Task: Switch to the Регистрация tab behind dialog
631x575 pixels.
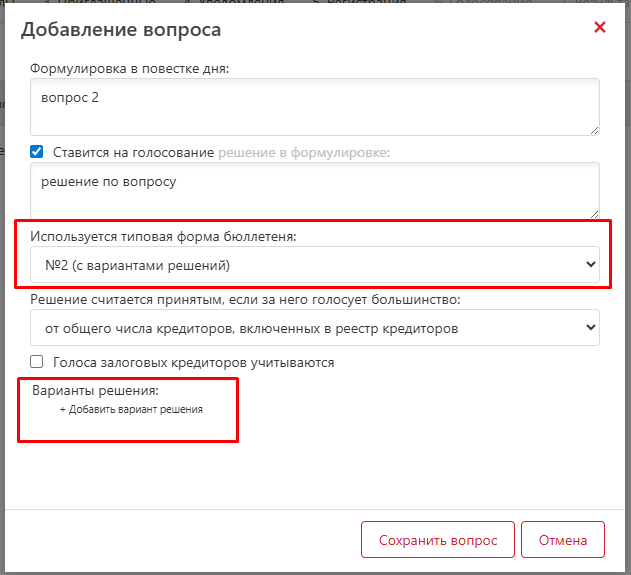Action: [364, 2]
